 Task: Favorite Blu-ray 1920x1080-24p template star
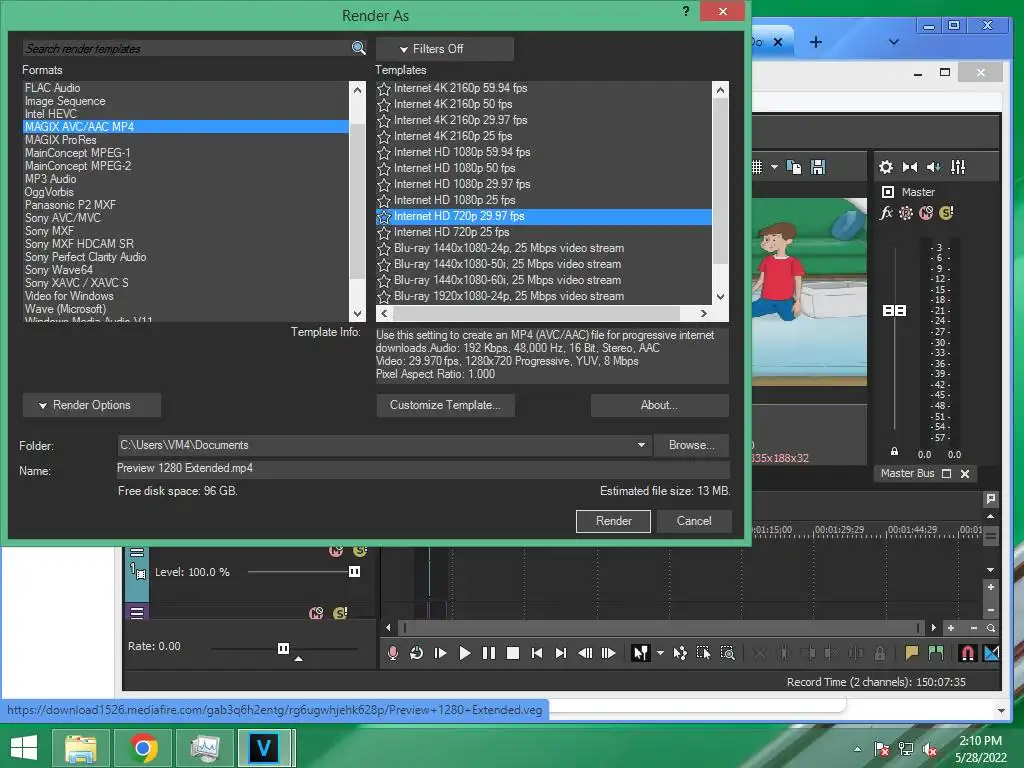coord(384,296)
